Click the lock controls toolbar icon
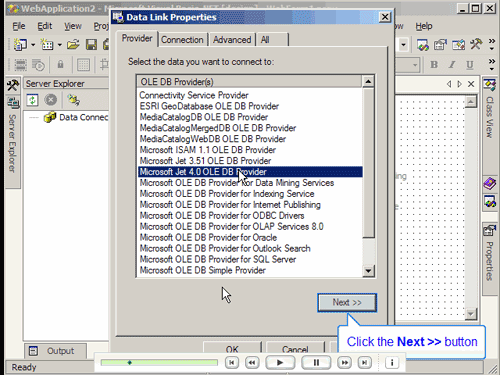 click(60, 64)
